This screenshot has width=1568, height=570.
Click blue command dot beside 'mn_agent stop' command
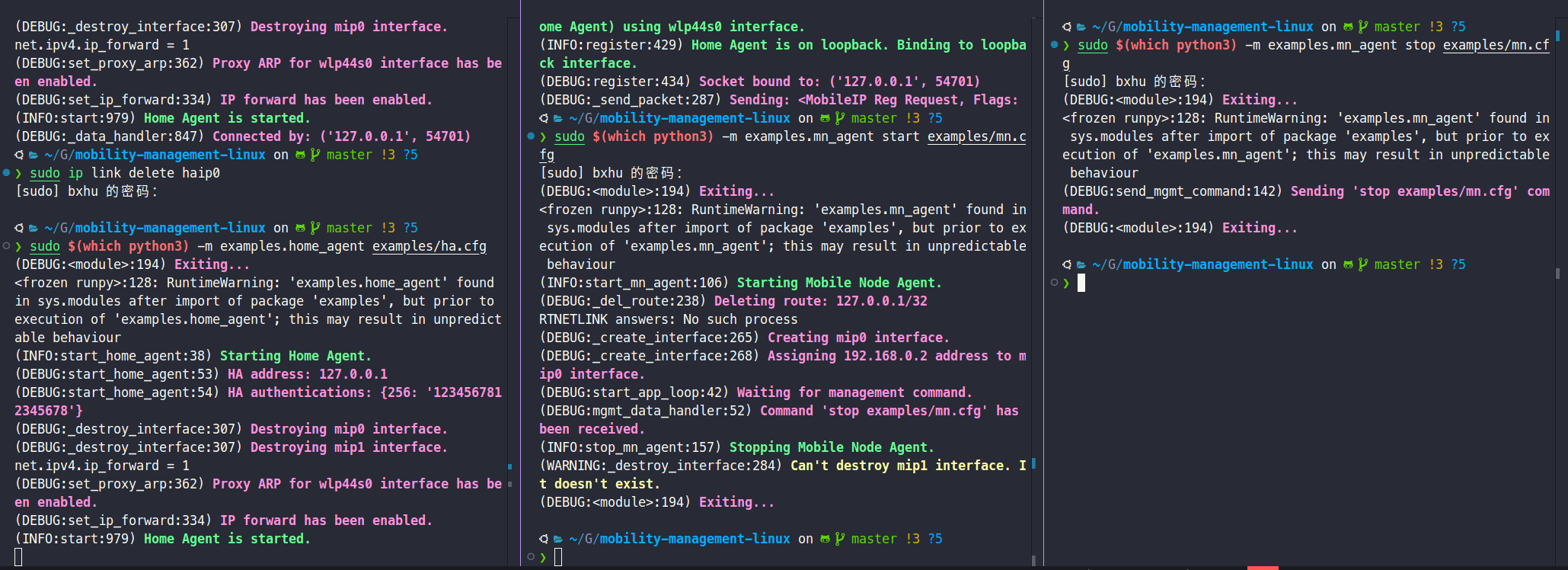coord(1054,45)
